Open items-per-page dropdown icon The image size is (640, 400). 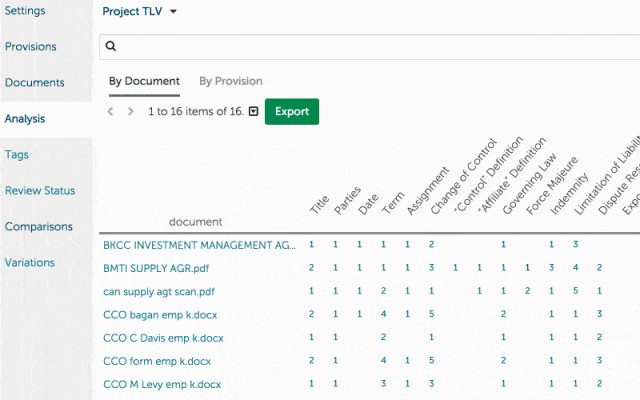[254, 112]
